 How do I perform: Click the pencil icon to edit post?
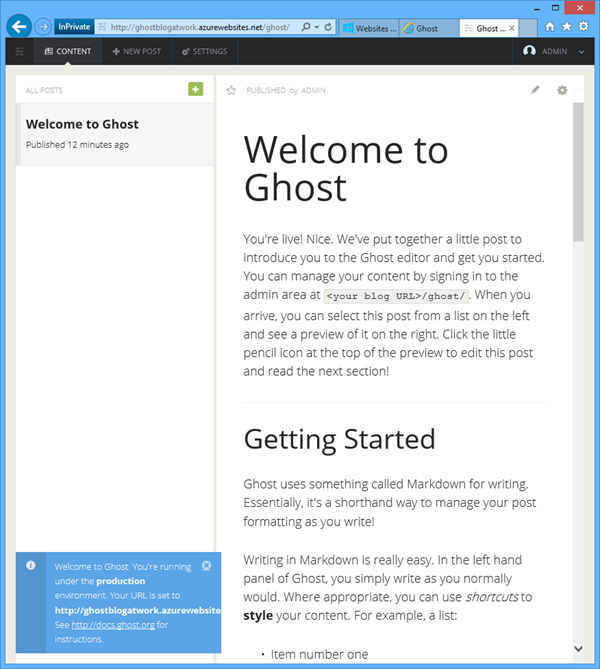click(535, 90)
